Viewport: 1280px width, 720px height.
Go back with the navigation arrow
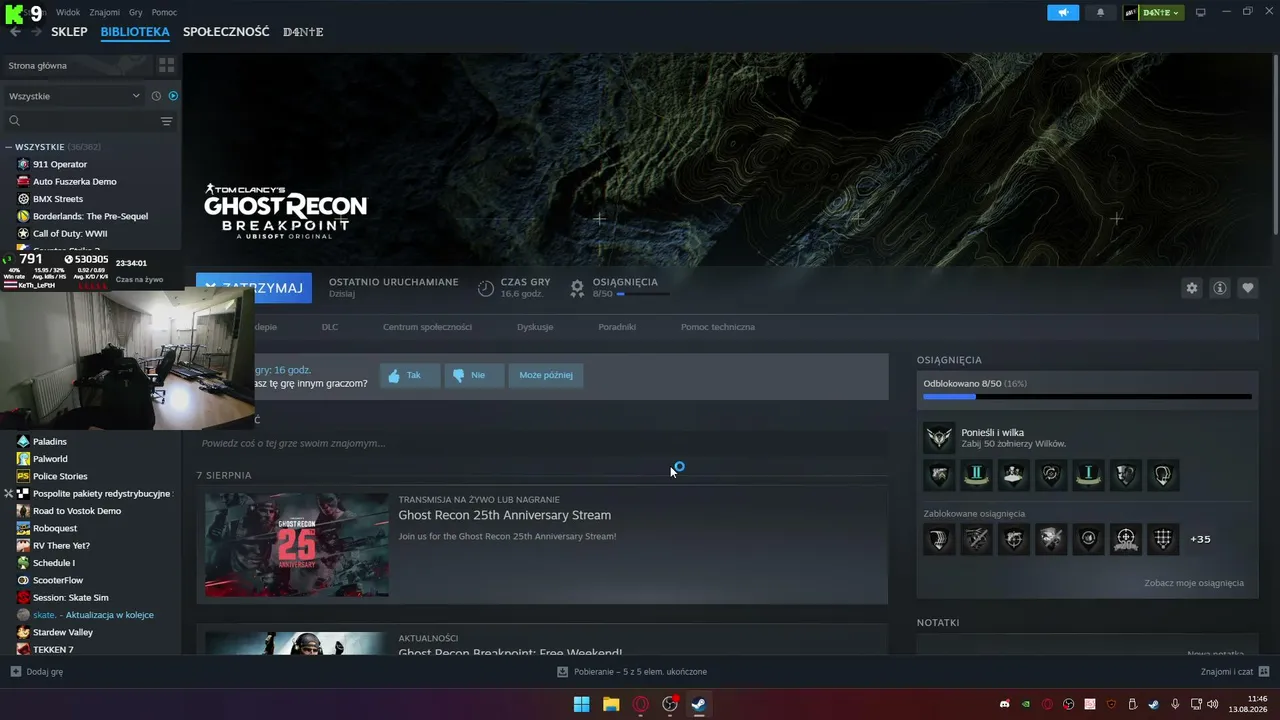pyautogui.click(x=15, y=32)
